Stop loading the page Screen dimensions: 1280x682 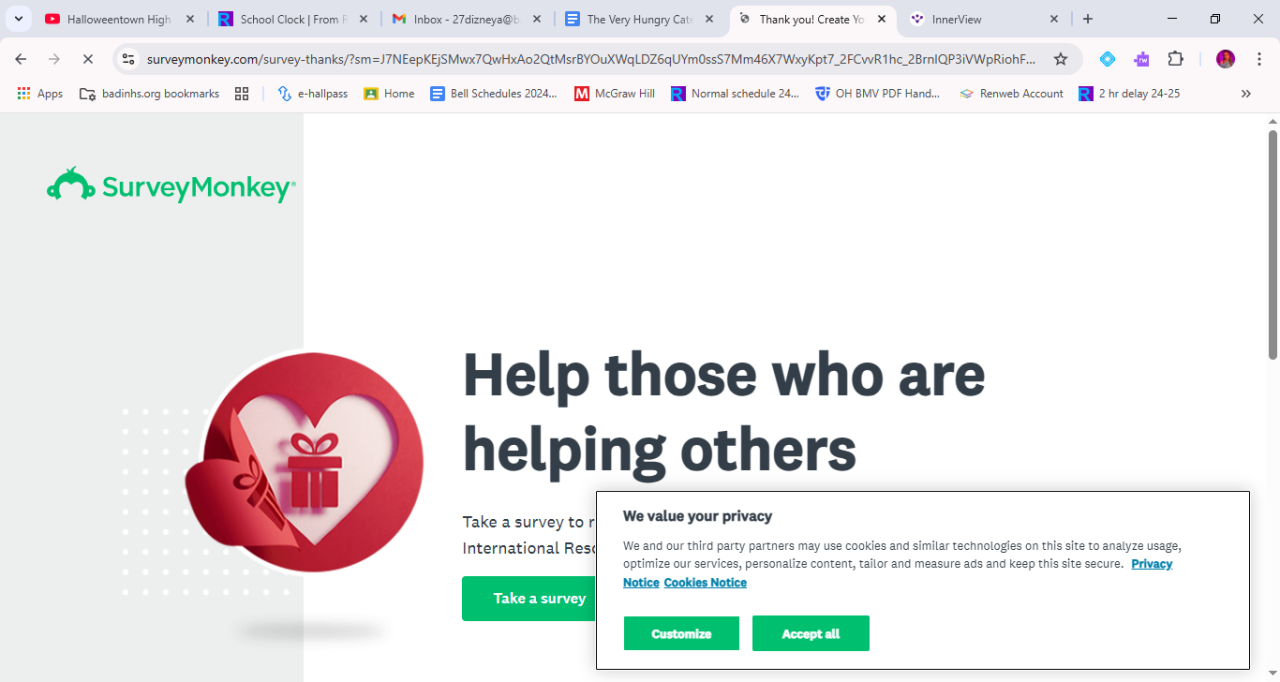(x=87, y=59)
